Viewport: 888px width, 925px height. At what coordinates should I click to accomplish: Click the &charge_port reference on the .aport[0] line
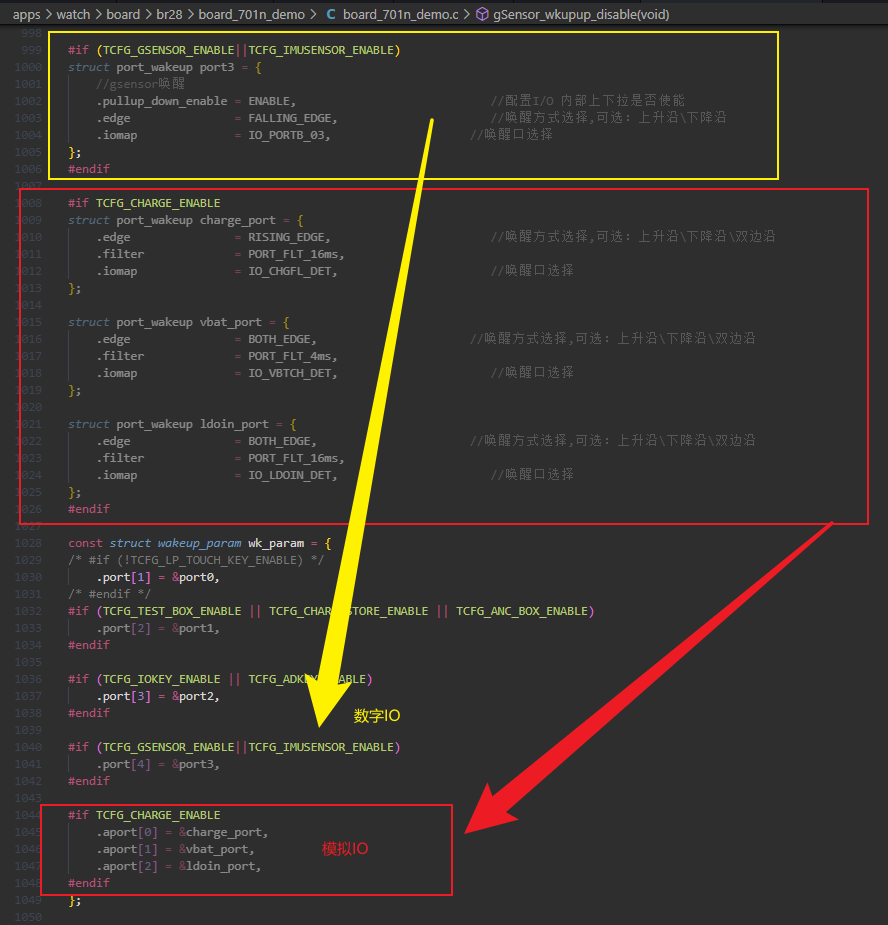(221, 832)
